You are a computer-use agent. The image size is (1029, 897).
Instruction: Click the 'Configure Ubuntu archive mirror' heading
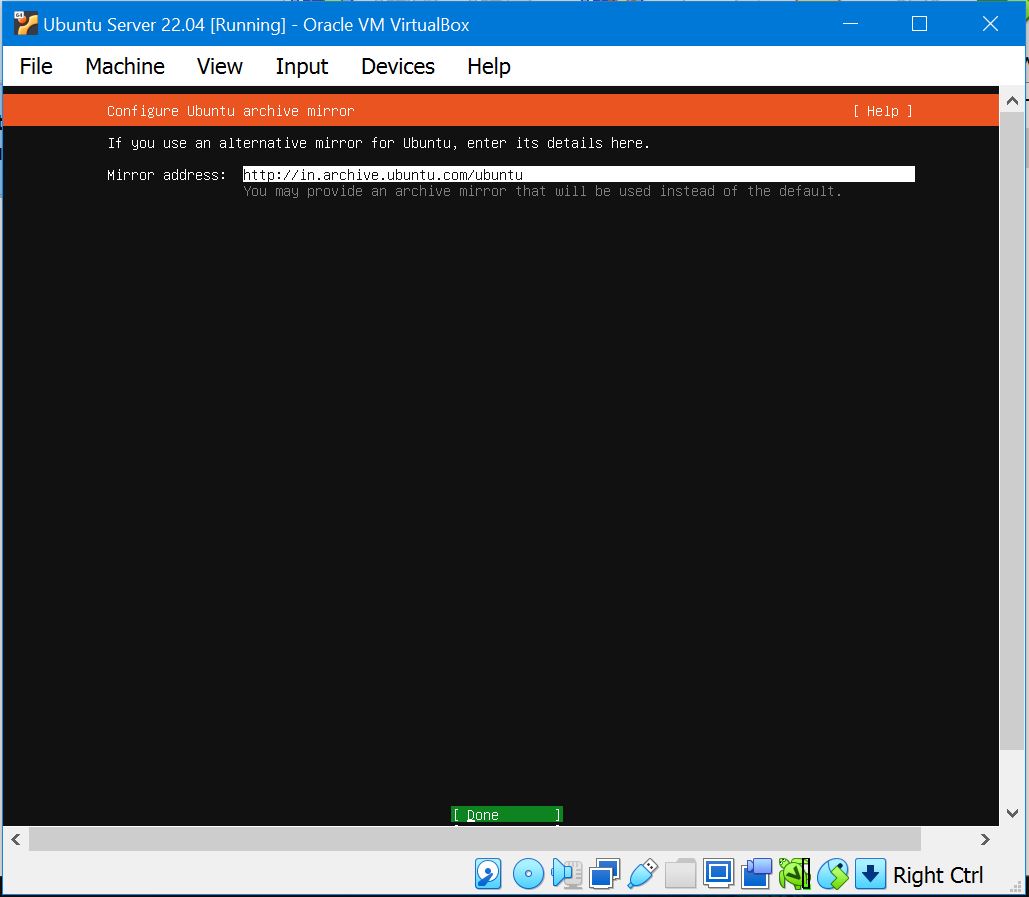[x=230, y=111]
